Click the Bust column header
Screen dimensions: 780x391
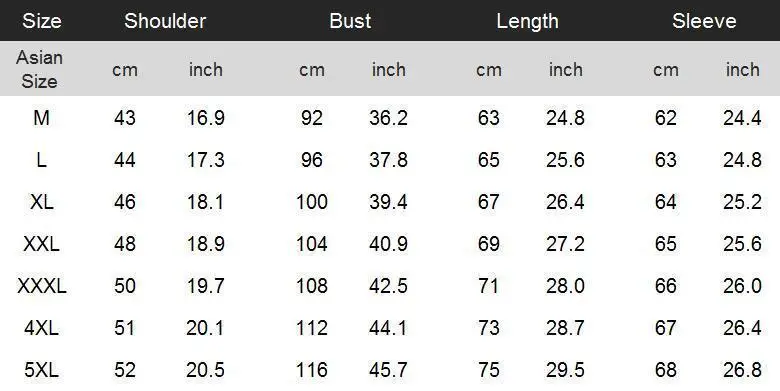coord(350,21)
